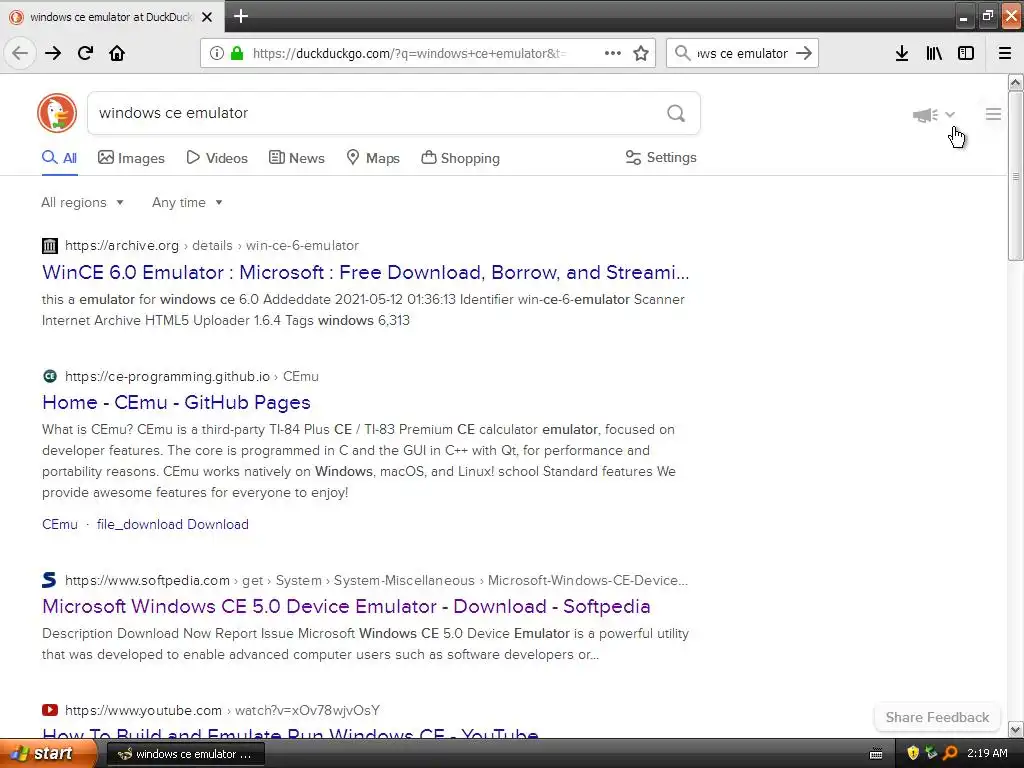Screen dimensions: 1024x768
Task: Click the keyboard icon in the taskbar
Action: tap(876, 754)
